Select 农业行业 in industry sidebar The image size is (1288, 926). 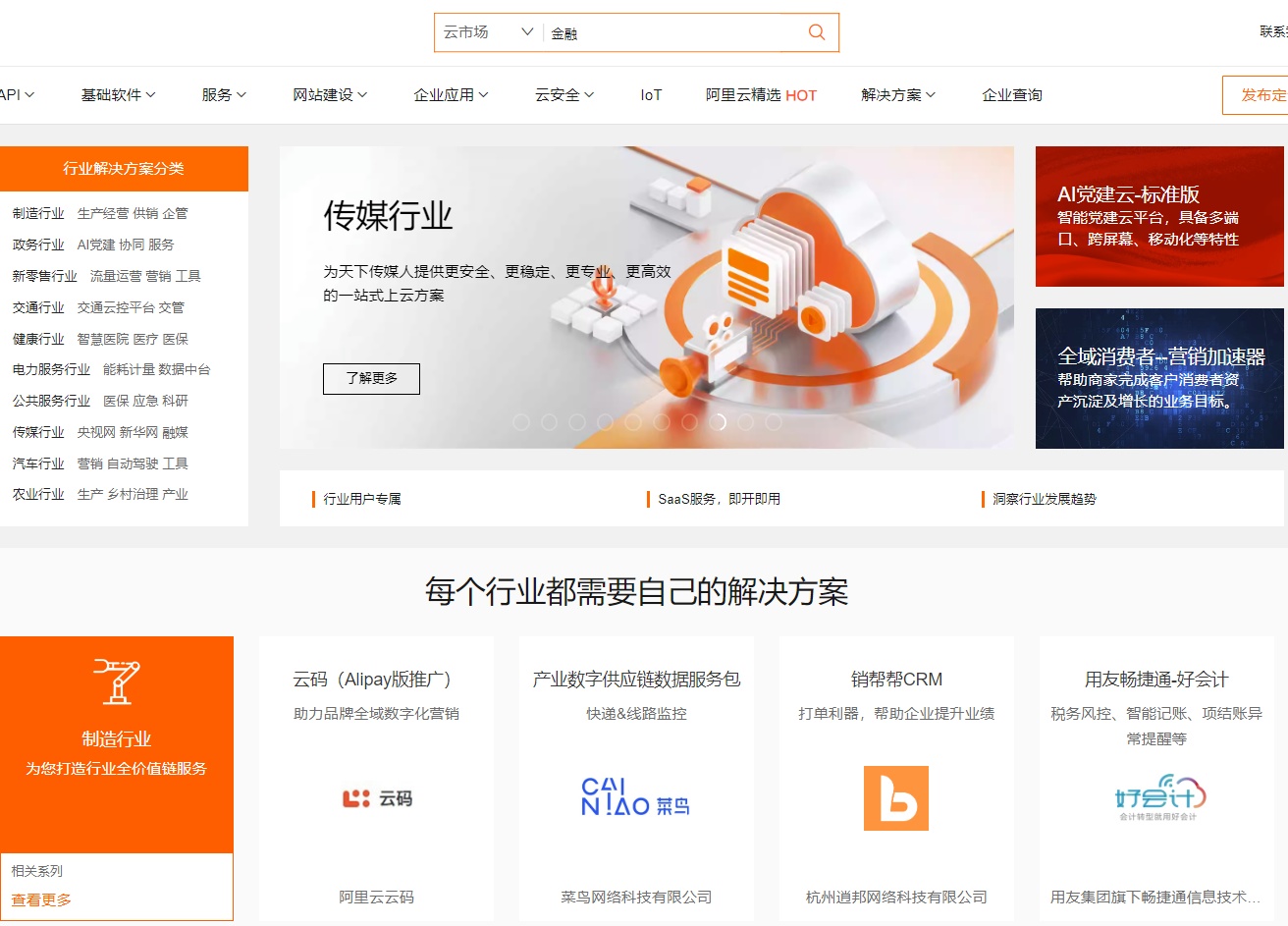(38, 494)
